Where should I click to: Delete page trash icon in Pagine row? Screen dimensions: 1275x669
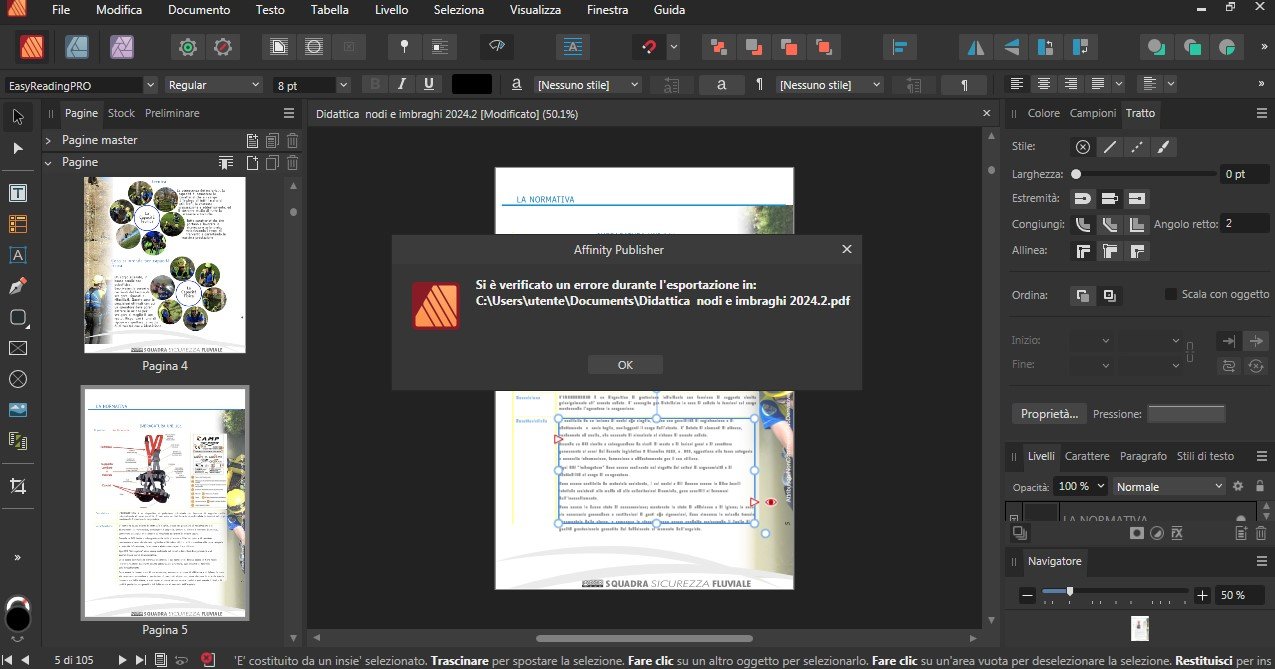tap(293, 162)
